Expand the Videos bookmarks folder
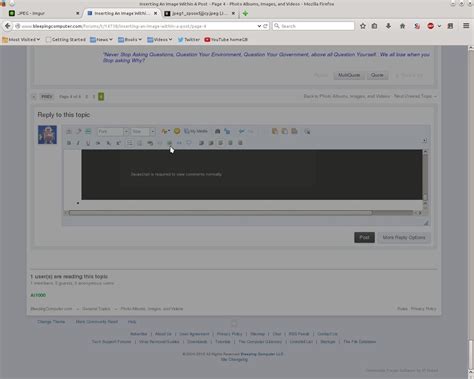 (x=160, y=40)
